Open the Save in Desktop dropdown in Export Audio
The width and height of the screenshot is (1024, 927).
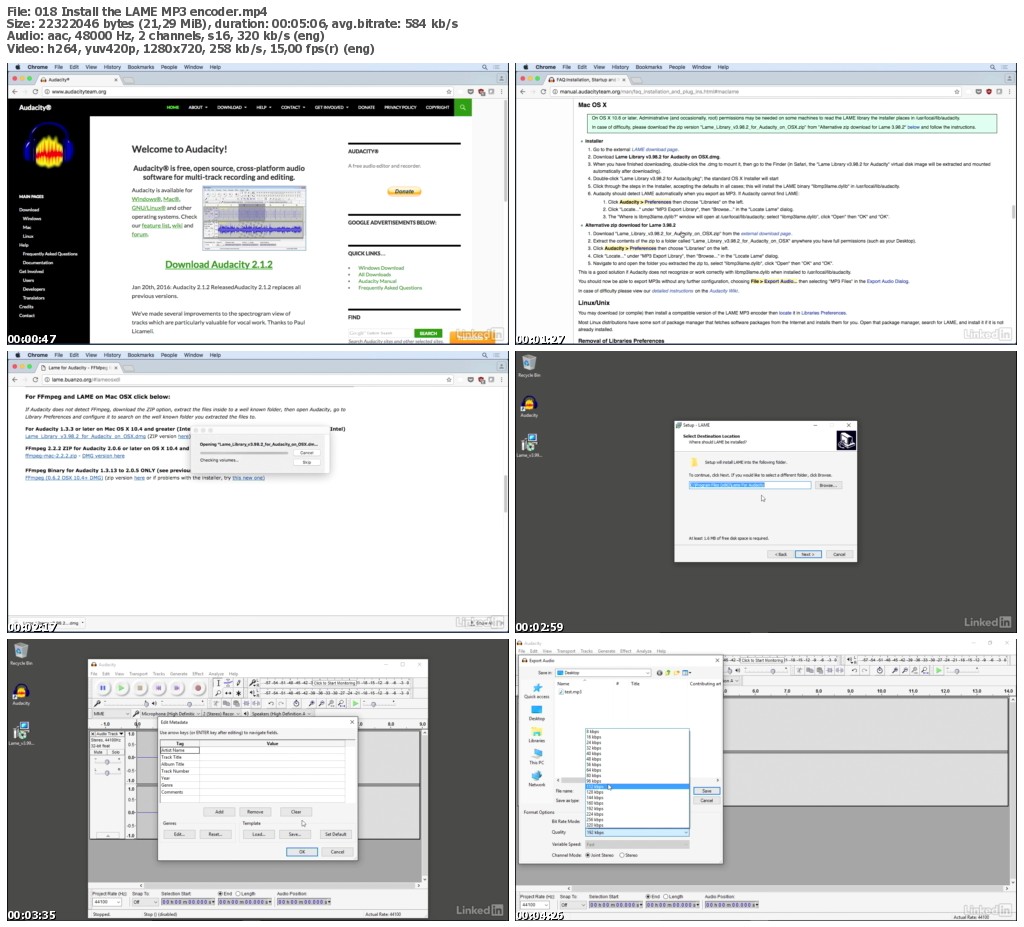[x=603, y=673]
